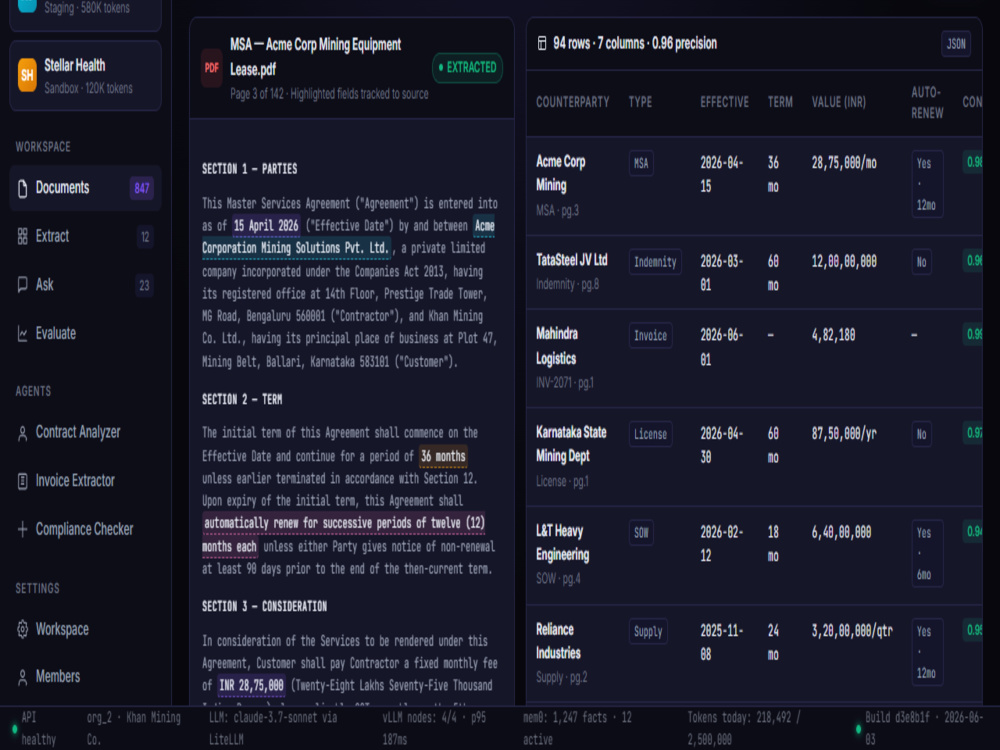Open the Evaluate workspace section

[85, 334]
